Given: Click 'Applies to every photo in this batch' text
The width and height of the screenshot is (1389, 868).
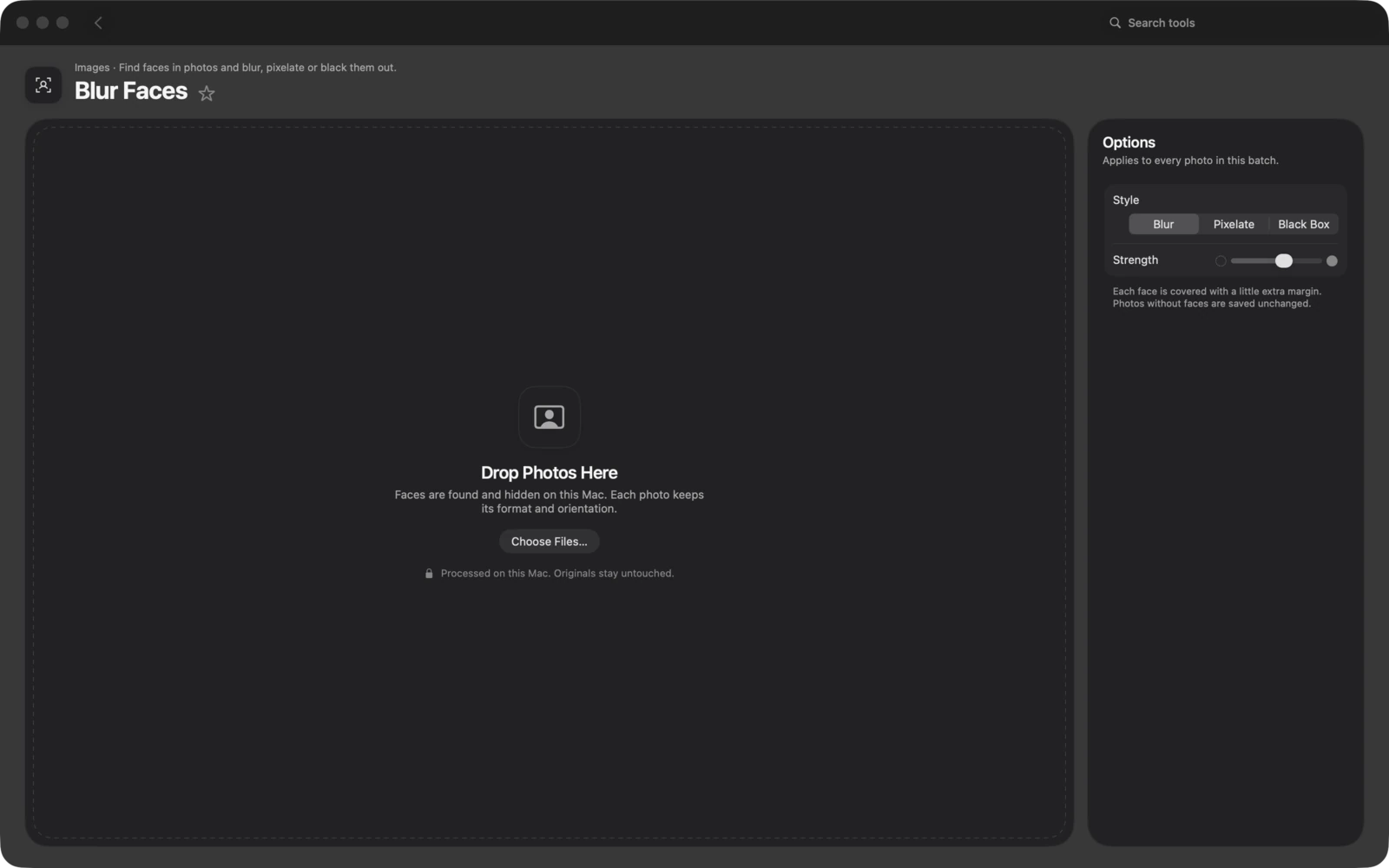Looking at the screenshot, I should pos(1190,161).
